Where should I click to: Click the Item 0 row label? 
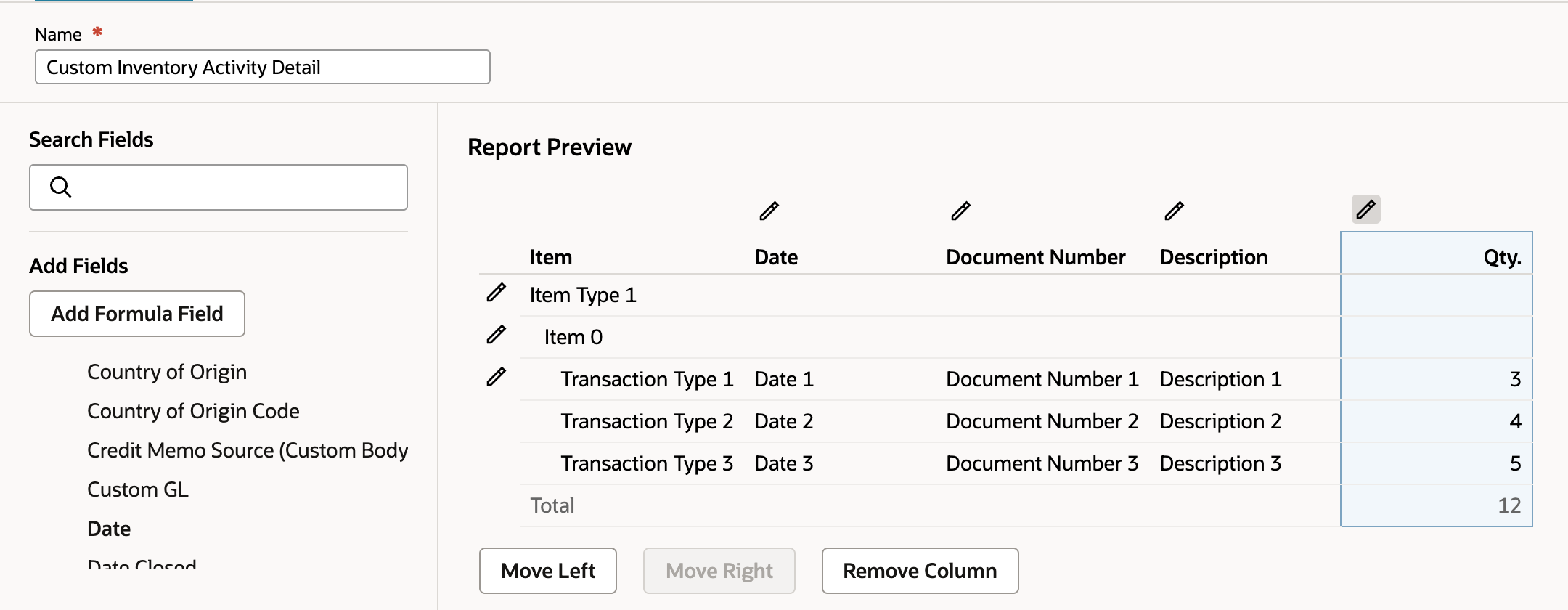click(x=573, y=337)
